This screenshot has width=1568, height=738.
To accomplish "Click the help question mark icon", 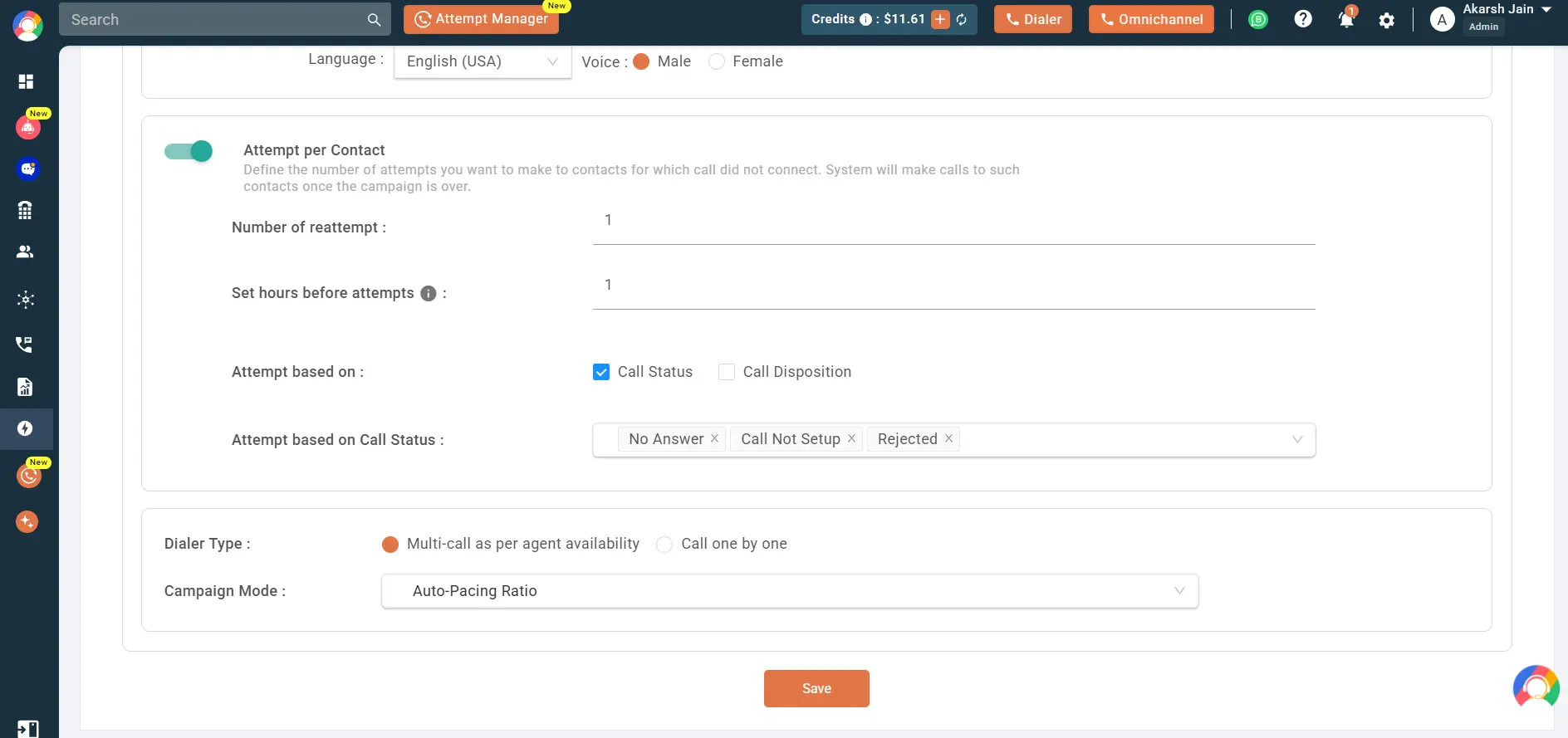I will pyautogui.click(x=1303, y=18).
